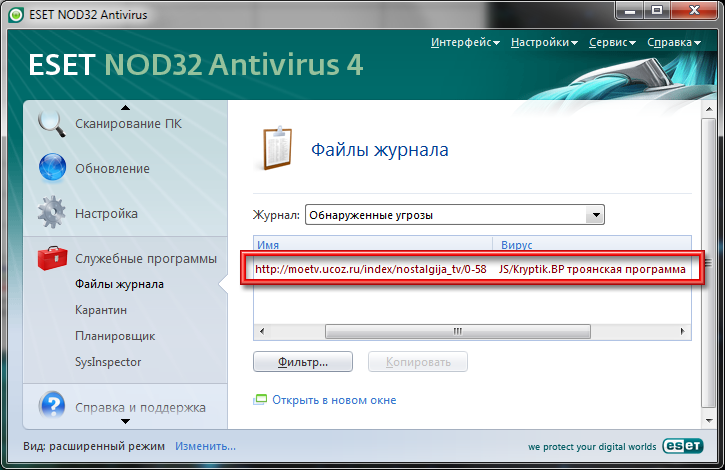Click main panel vertical scrollbar thumb
Viewport: 725px width, 470px height.
click(708, 263)
